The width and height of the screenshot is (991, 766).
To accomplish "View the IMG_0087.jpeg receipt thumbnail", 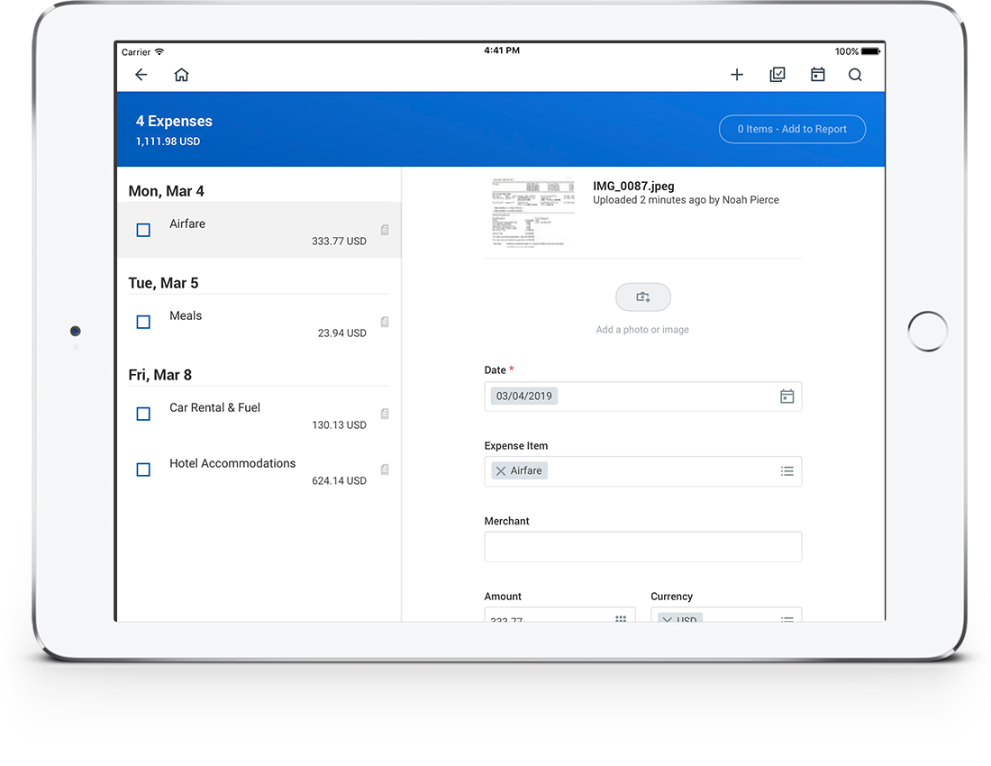I will point(532,211).
